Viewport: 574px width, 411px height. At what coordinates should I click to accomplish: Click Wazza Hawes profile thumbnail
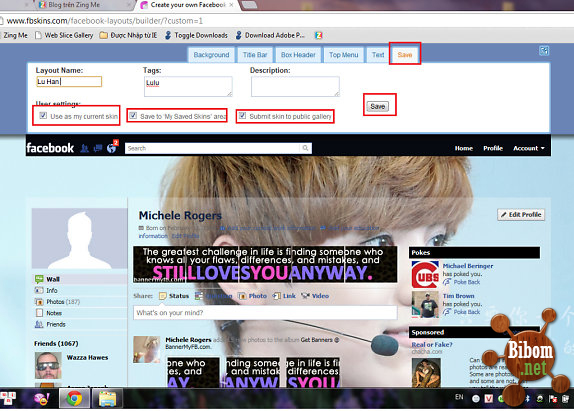tap(48, 365)
